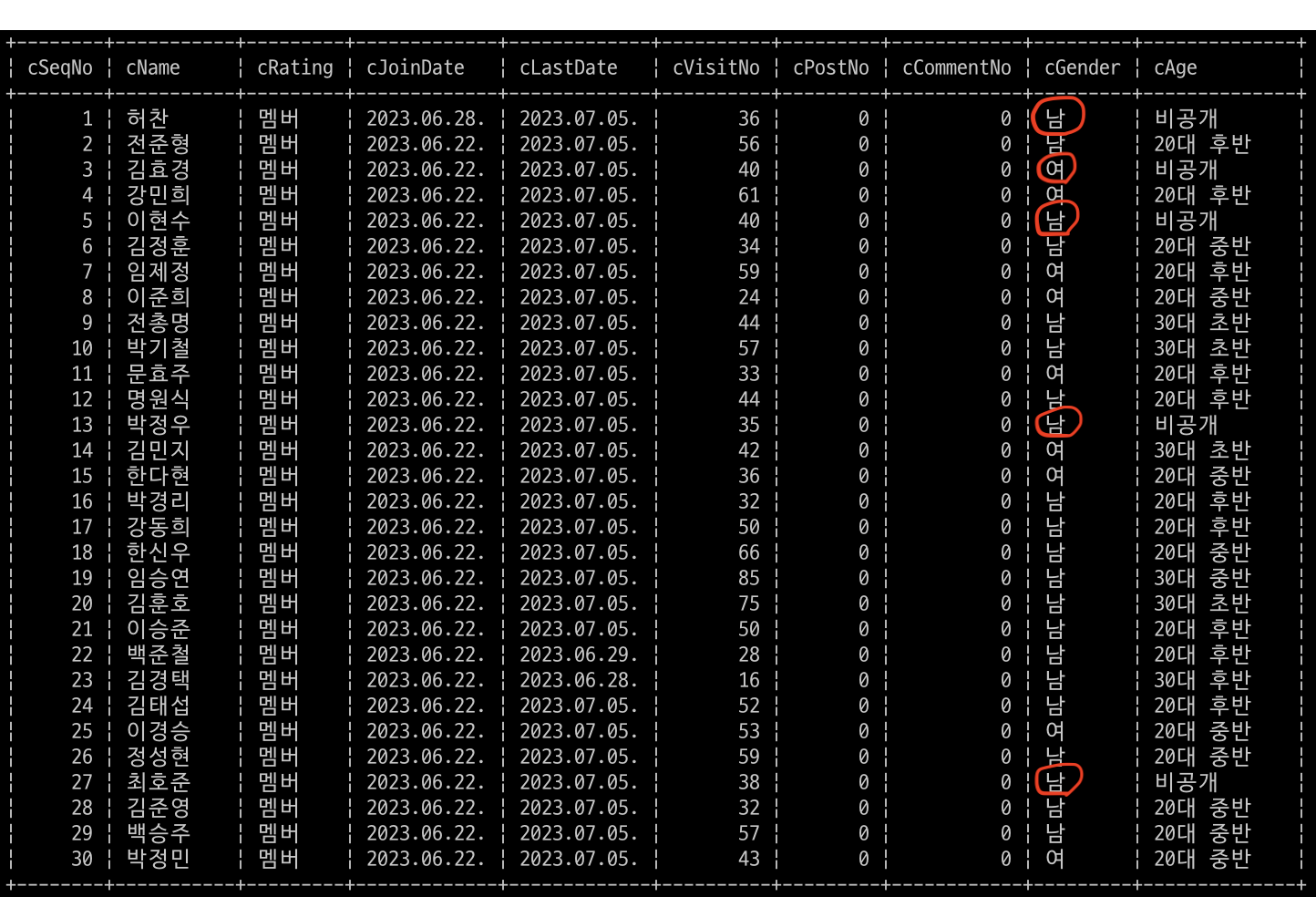
Task: Click the cSeqNo column header
Action: click(60, 67)
